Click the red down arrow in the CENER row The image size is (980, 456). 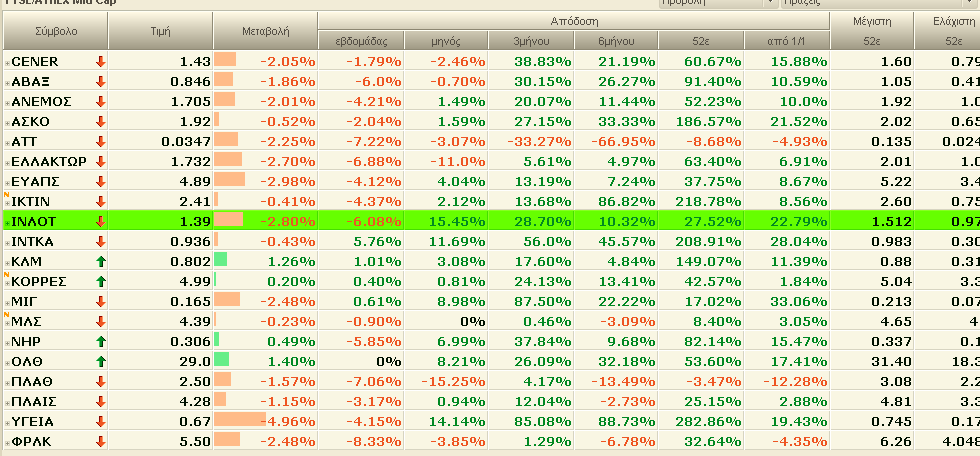(x=101, y=61)
